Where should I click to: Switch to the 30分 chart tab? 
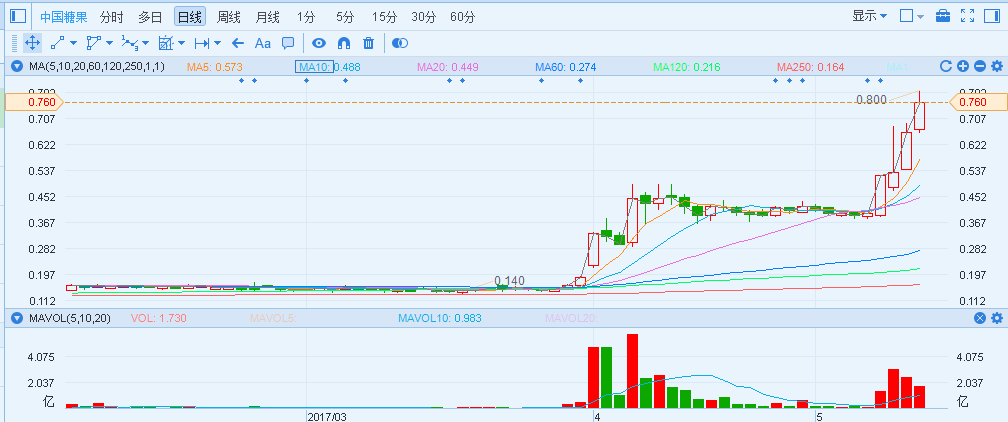click(423, 17)
